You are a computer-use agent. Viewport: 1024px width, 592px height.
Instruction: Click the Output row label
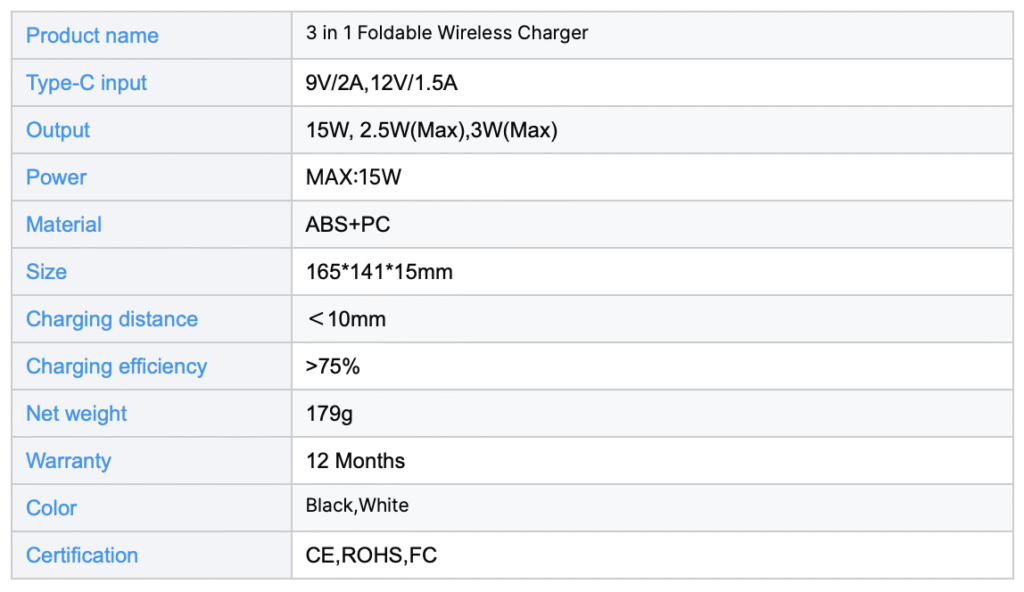[x=58, y=130]
